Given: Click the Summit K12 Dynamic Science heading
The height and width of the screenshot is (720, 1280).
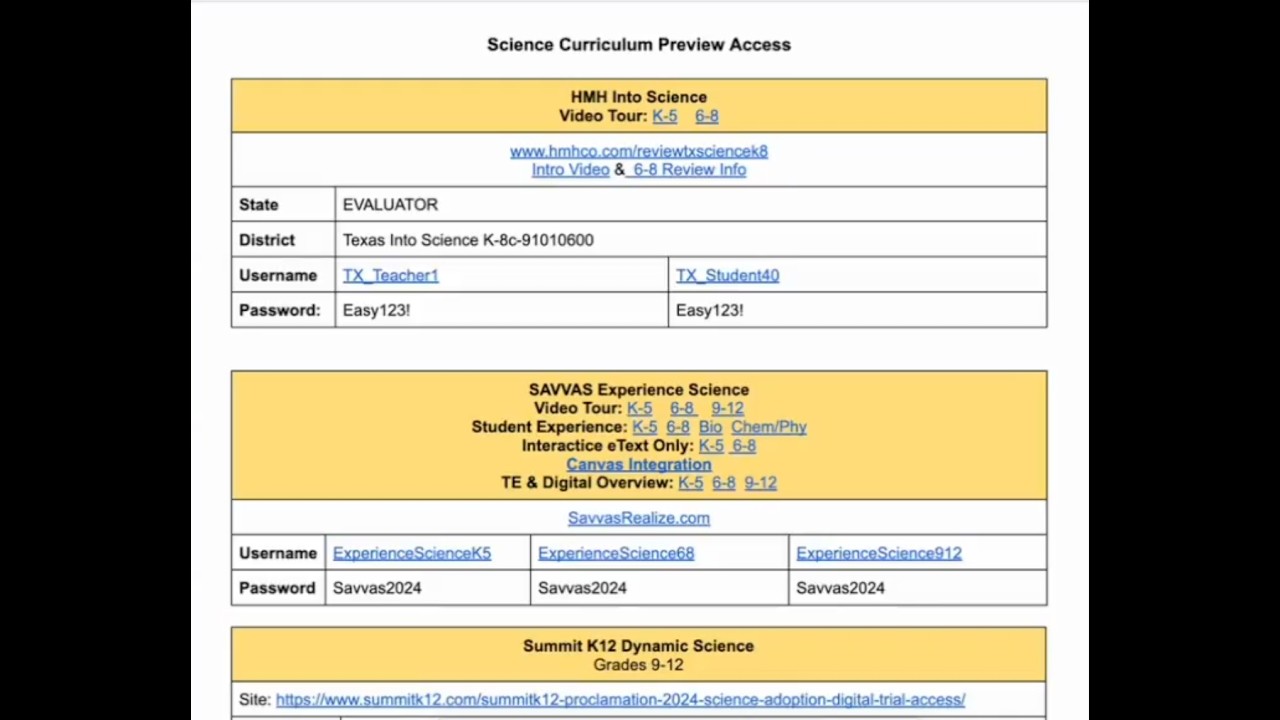Looking at the screenshot, I should 638,646.
